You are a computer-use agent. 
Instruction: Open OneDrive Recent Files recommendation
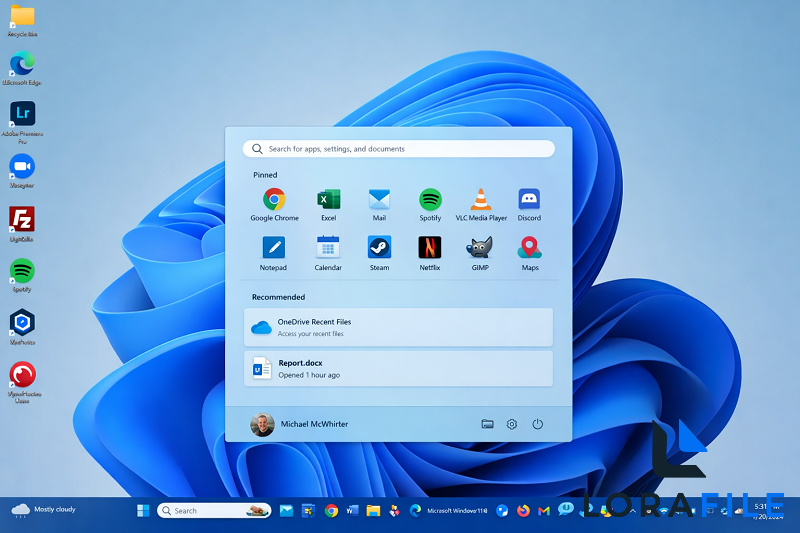pos(398,327)
